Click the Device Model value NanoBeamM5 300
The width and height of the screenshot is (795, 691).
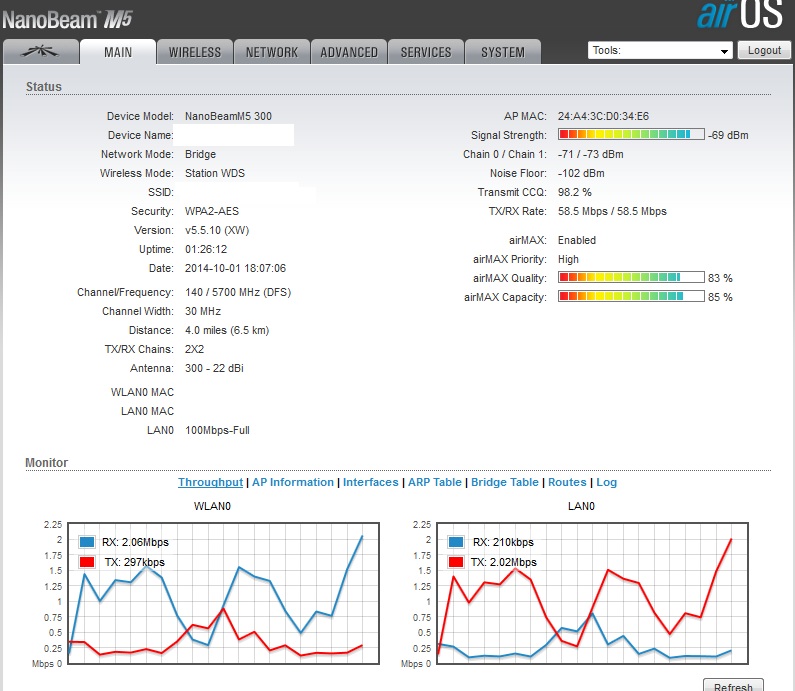pos(228,116)
